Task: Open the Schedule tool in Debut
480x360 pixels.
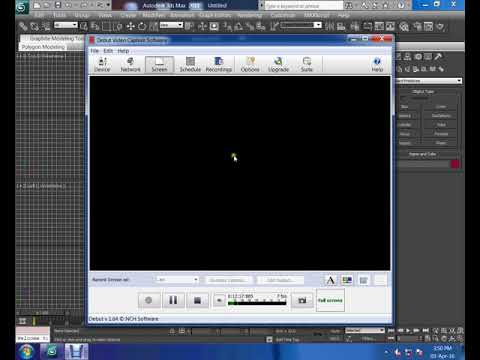Action: pos(190,65)
